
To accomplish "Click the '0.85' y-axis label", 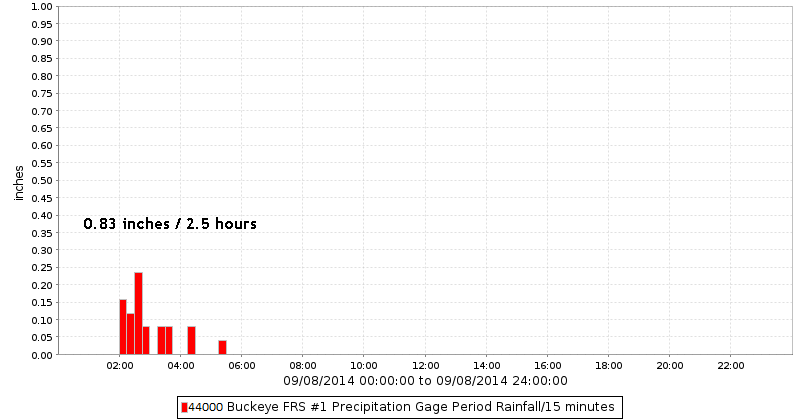I will (42, 59).
